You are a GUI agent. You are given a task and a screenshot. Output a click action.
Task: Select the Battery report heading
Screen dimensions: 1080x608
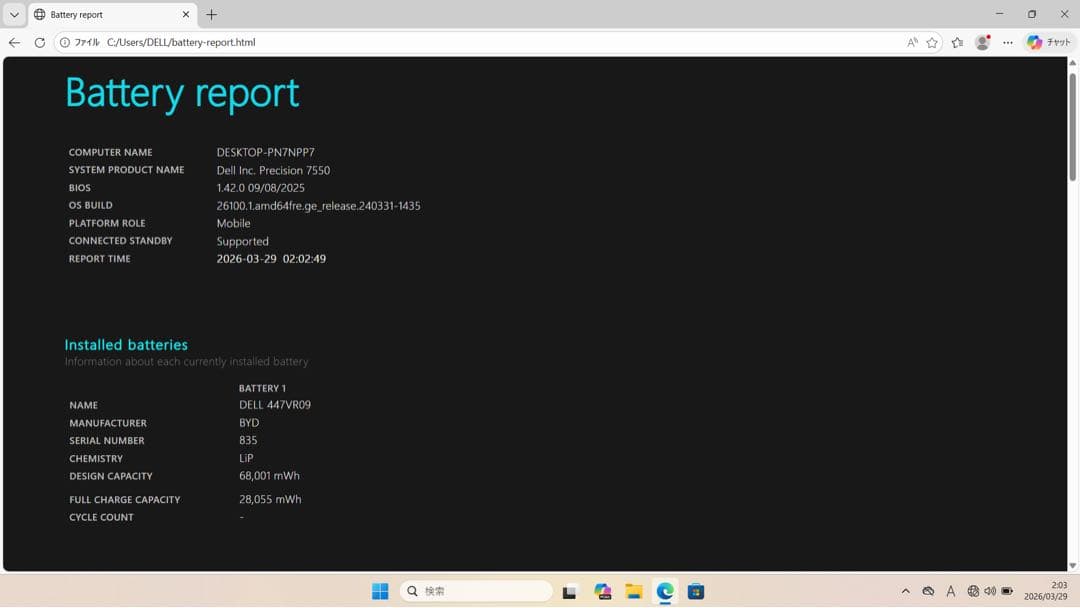183,92
